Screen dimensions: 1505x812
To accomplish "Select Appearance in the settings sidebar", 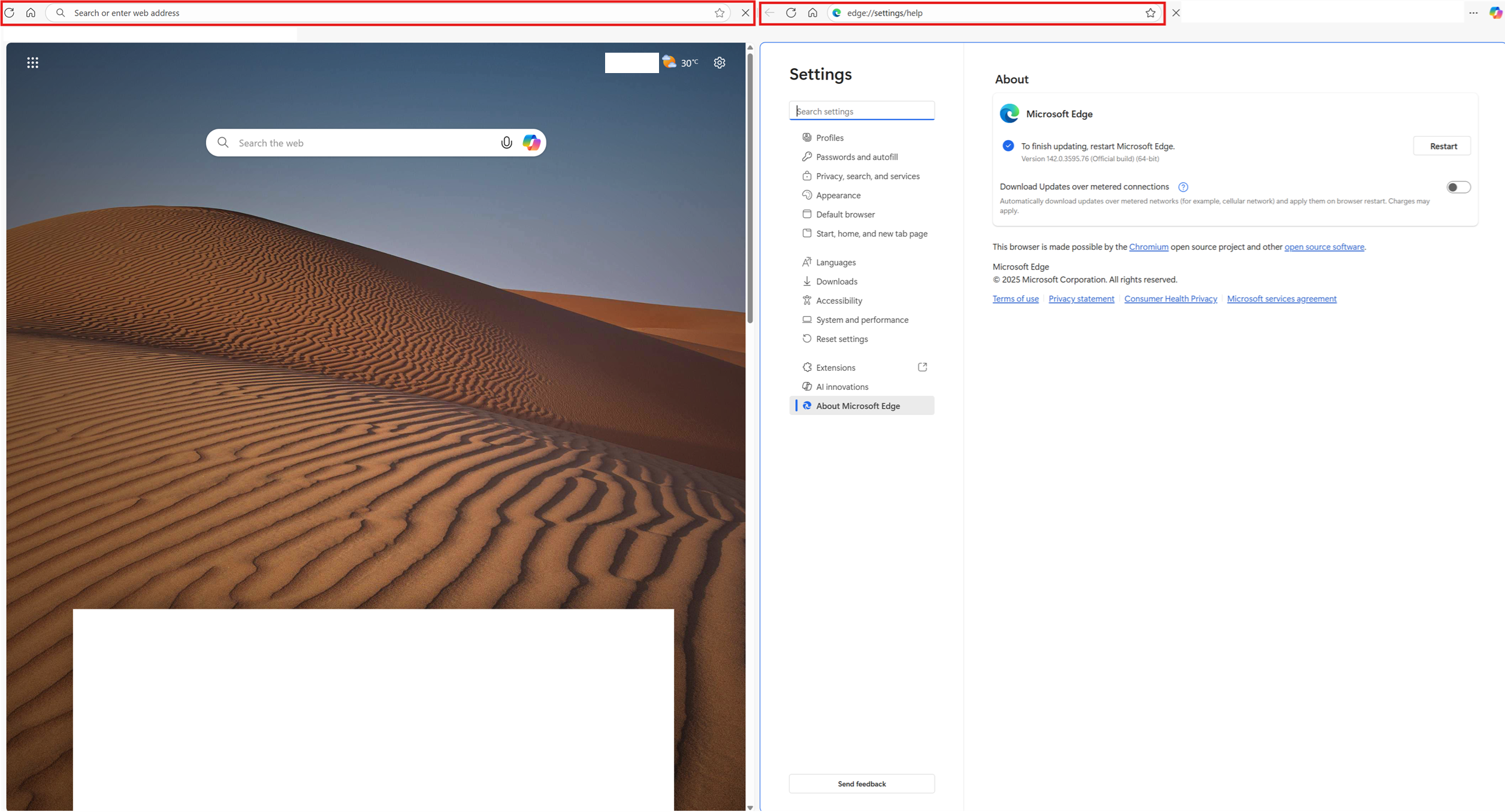I will [x=838, y=195].
